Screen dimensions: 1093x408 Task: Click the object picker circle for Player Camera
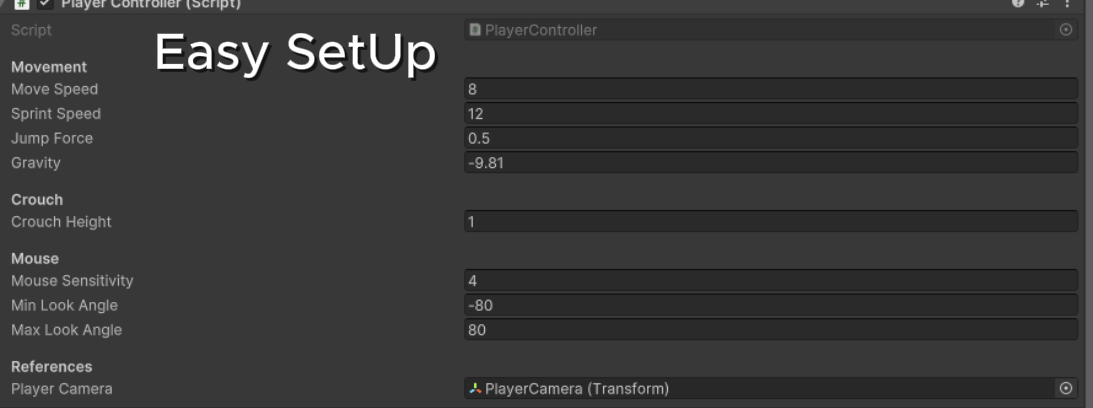pyautogui.click(x=1066, y=388)
